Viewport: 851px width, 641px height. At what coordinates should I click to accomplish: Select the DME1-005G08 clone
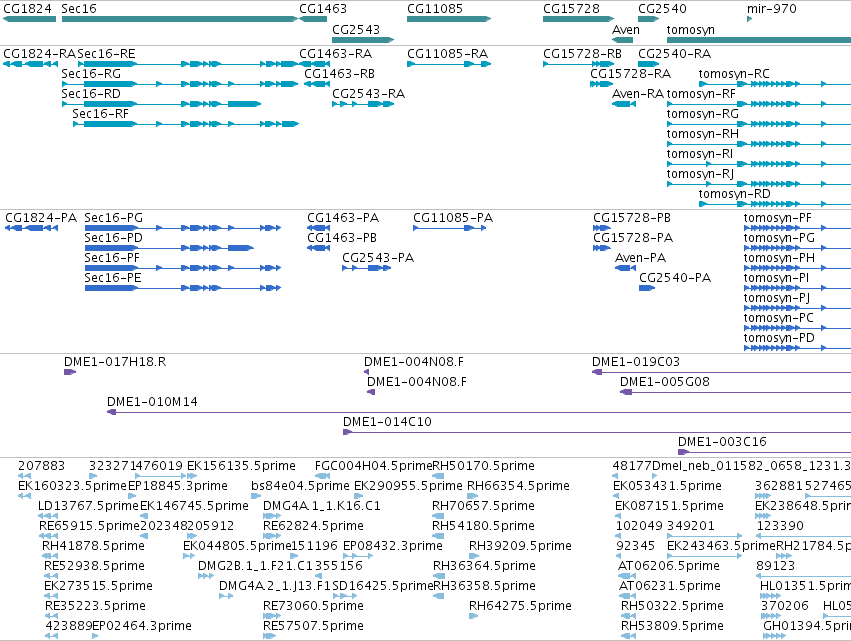(735, 392)
